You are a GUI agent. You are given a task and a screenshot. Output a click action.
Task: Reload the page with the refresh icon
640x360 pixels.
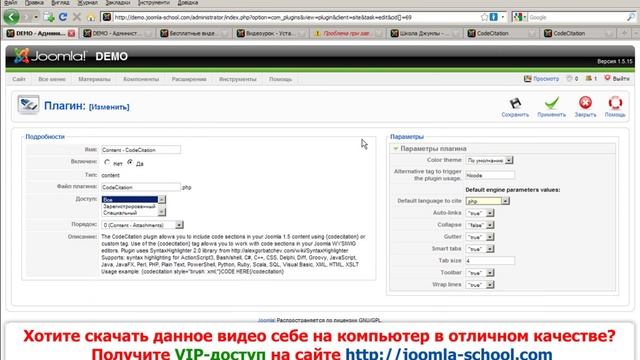point(63,17)
